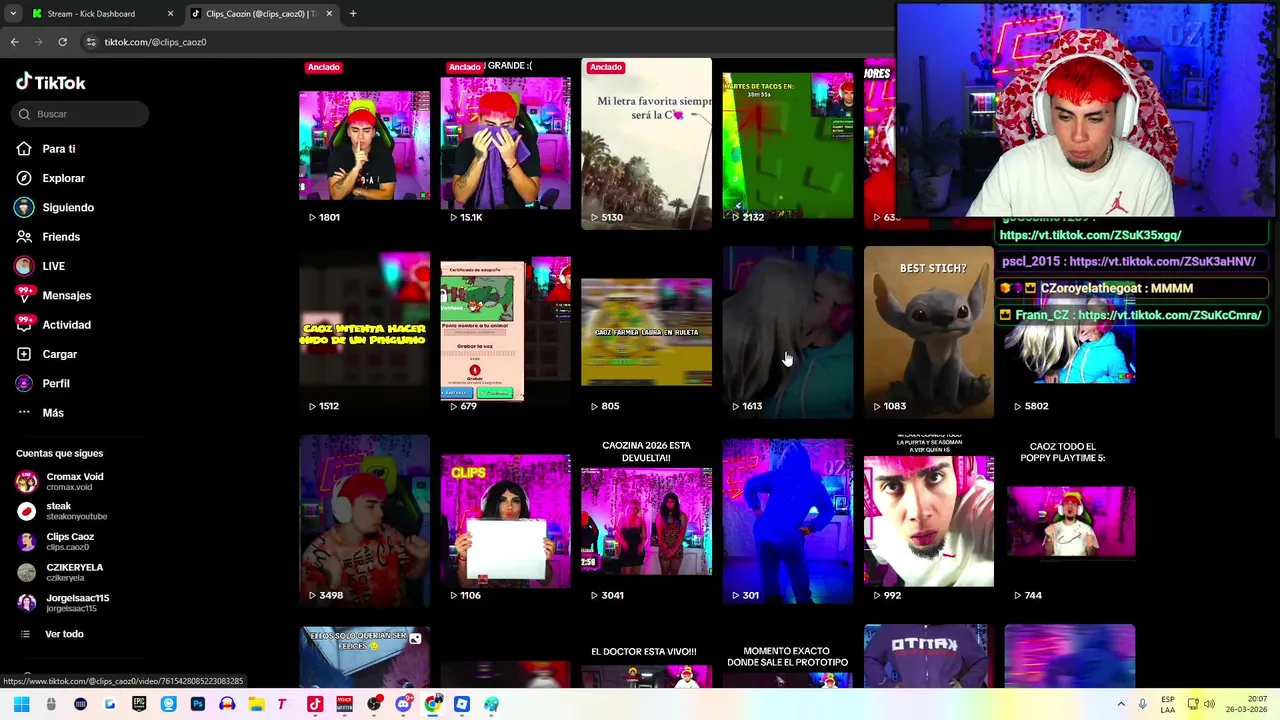Click microphone icon in system tray

(x=1142, y=704)
